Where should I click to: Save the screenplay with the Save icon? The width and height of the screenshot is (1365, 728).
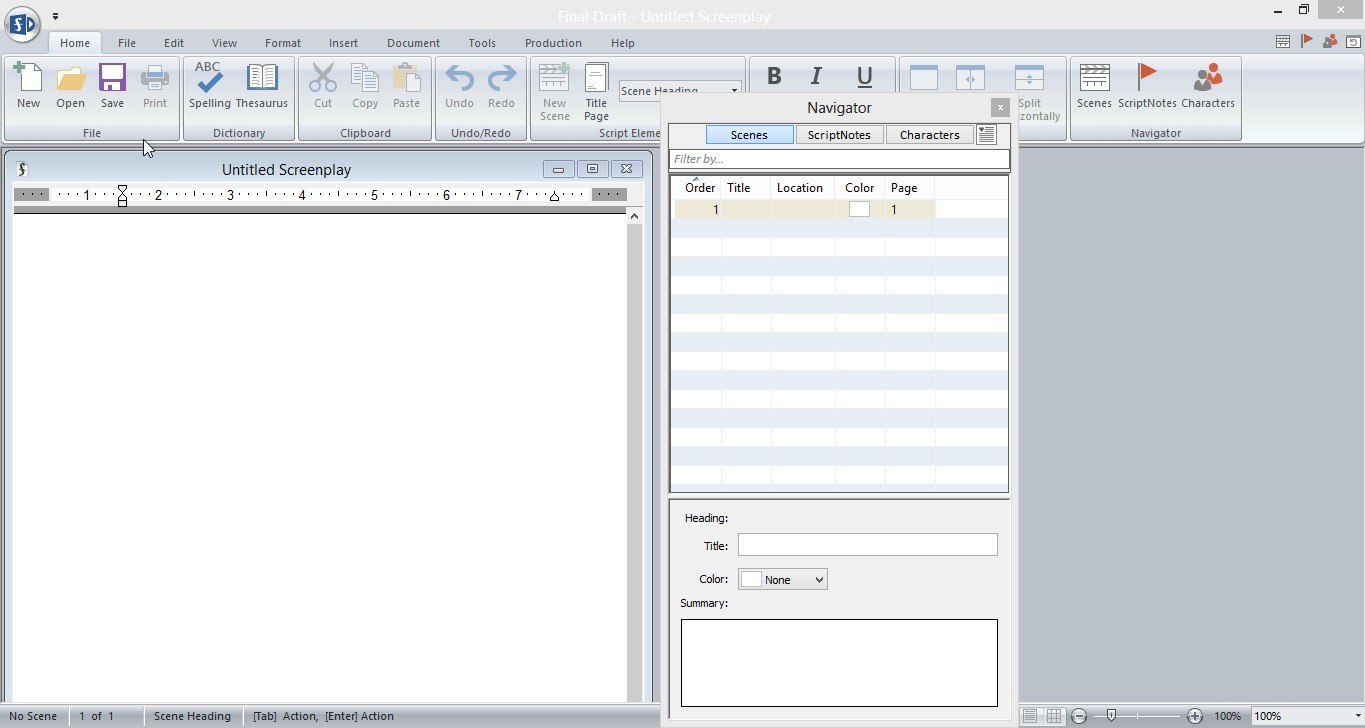click(112, 86)
